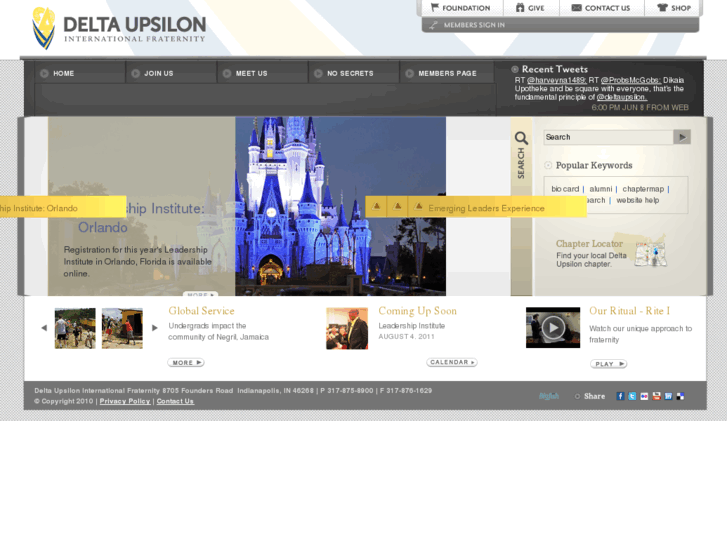Click the Chapter Locator map icon
The image size is (727, 545).
pyautogui.click(x=651, y=254)
